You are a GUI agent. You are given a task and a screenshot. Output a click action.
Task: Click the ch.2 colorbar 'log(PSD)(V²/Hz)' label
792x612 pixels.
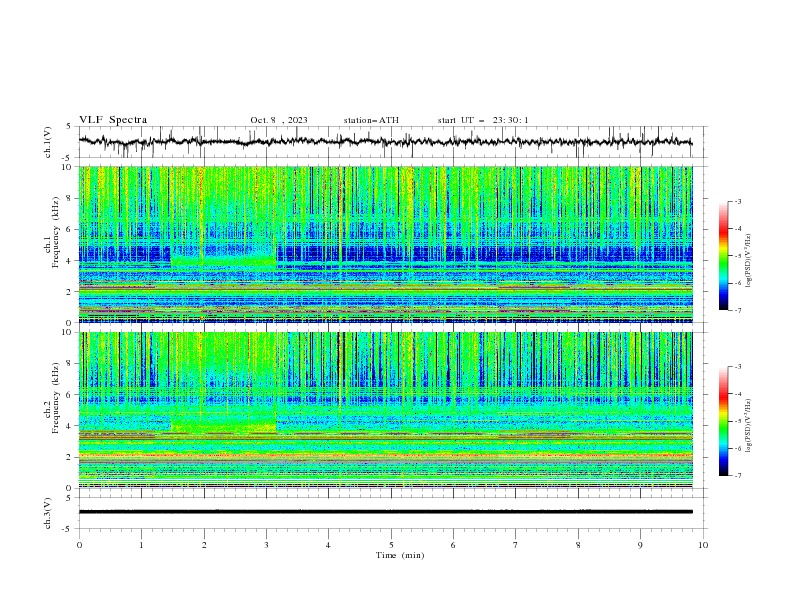[x=749, y=426]
